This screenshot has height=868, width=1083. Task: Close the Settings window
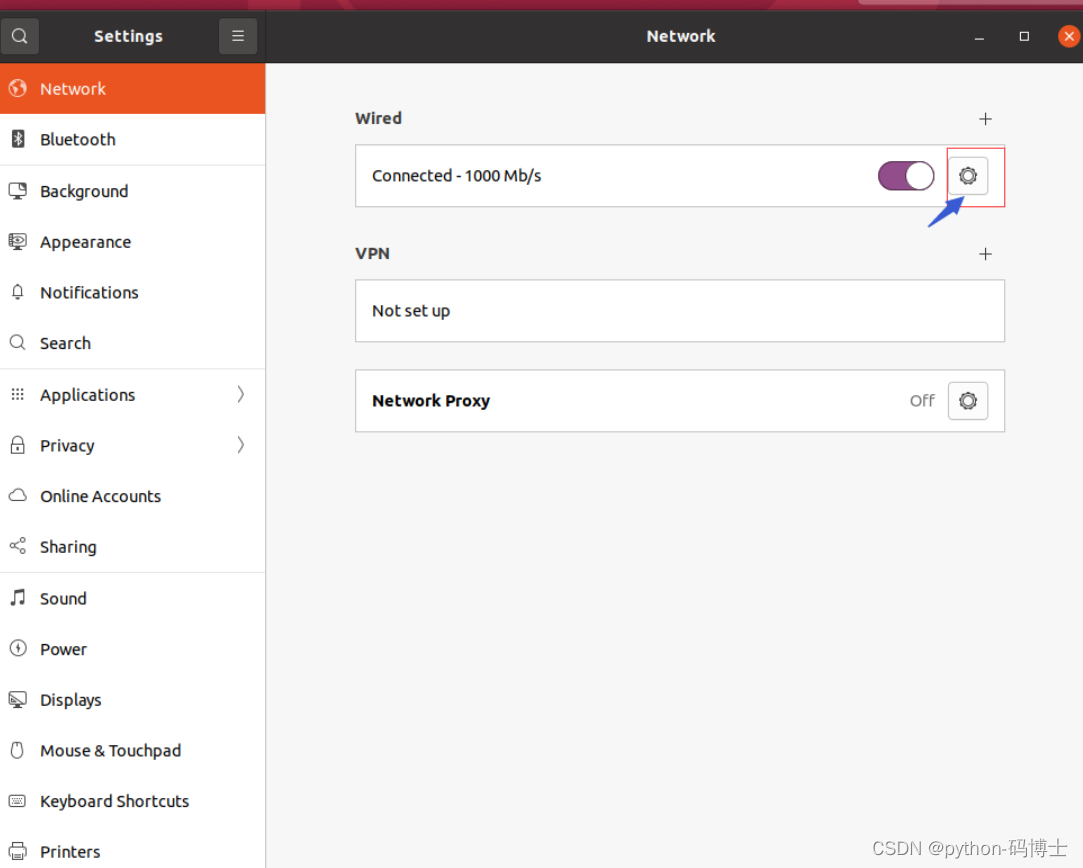(1068, 37)
